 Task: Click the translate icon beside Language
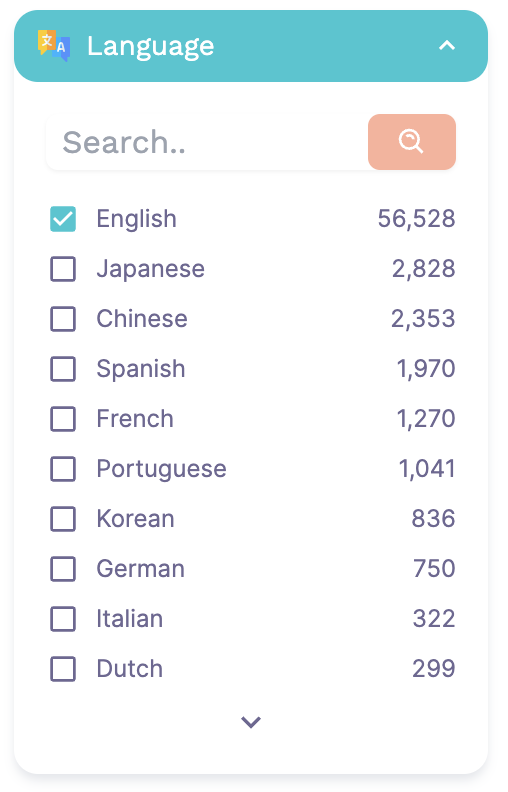click(54, 46)
